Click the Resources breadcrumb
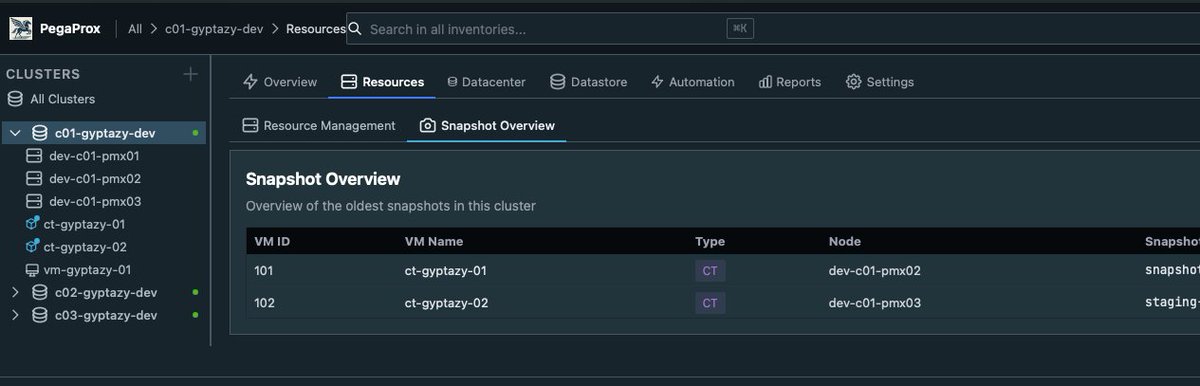Image resolution: width=1200 pixels, height=386 pixels. 316,29
